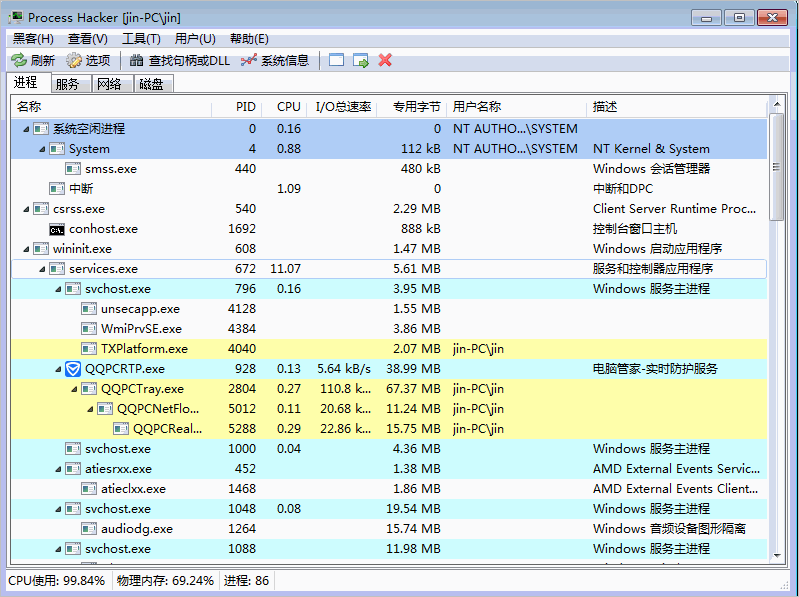Click 物理内存: 69.24% in status bar
799x597 pixels.
pyautogui.click(x=165, y=581)
